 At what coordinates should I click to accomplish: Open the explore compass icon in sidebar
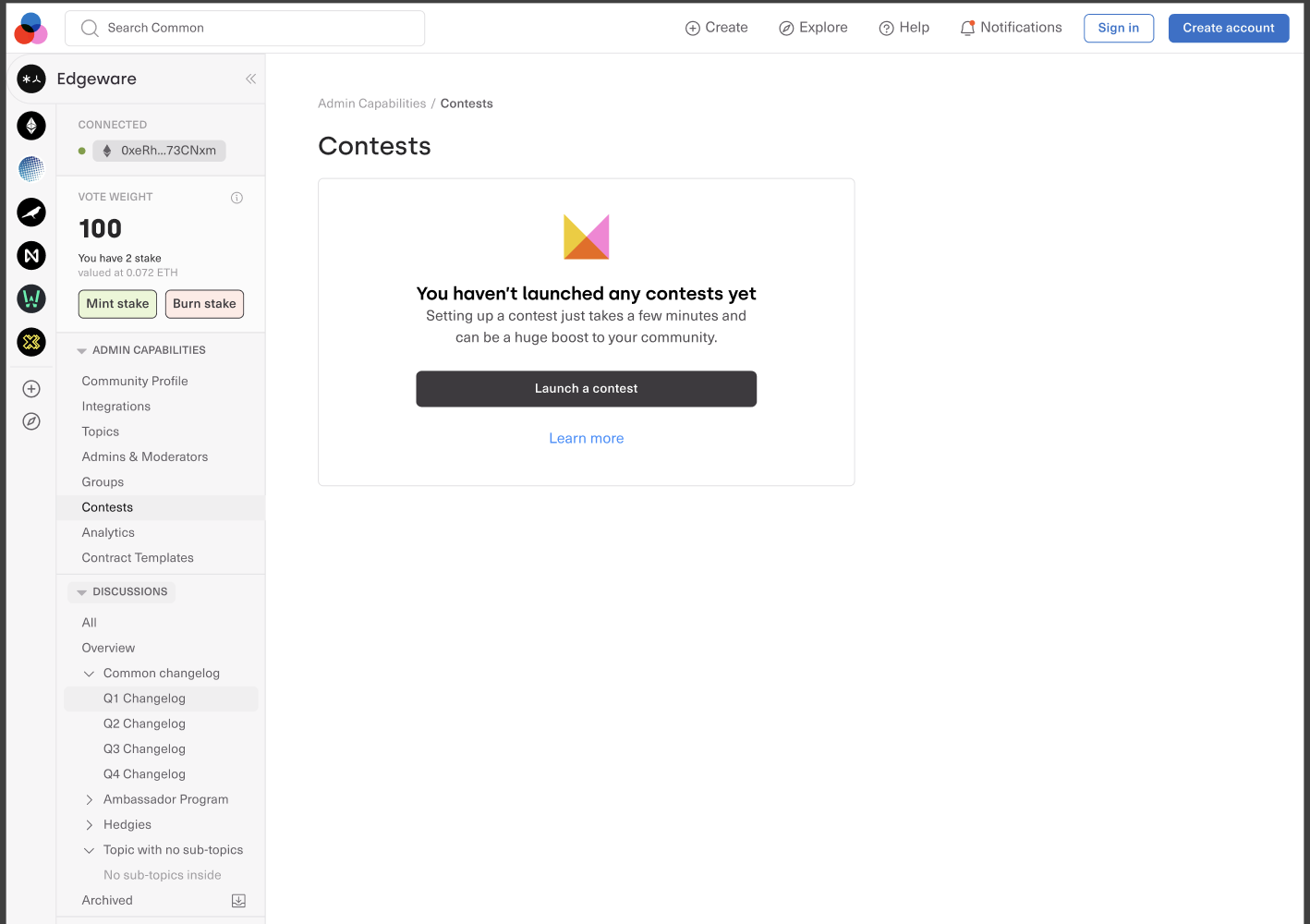31,421
